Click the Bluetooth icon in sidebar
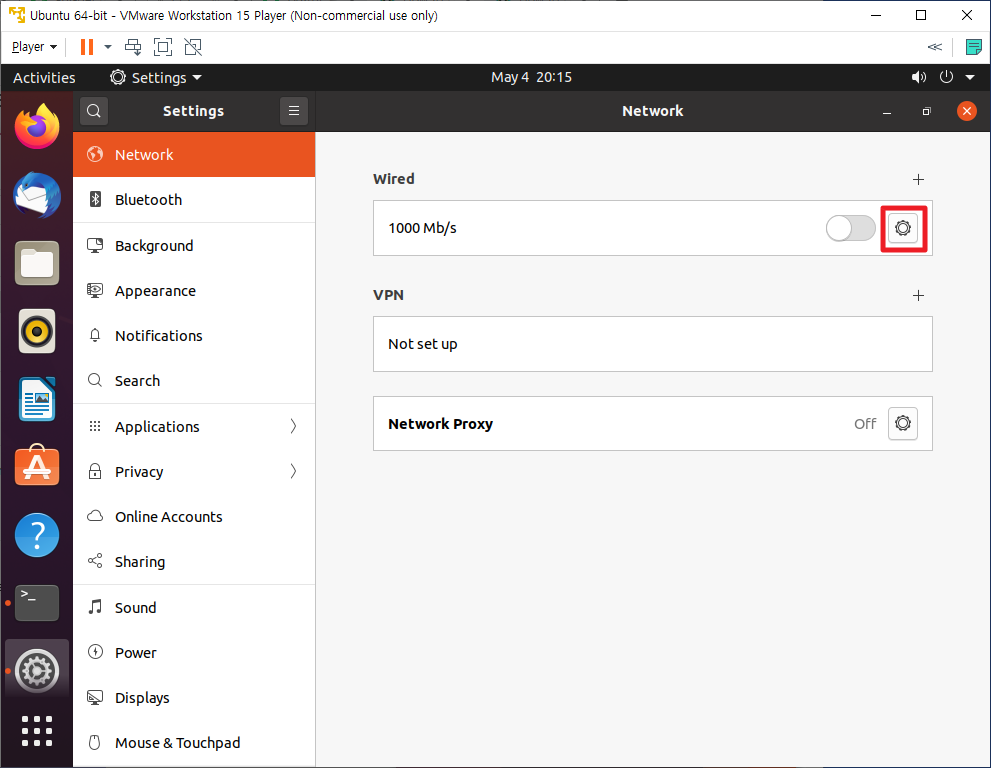The height and width of the screenshot is (768, 991). [x=95, y=200]
